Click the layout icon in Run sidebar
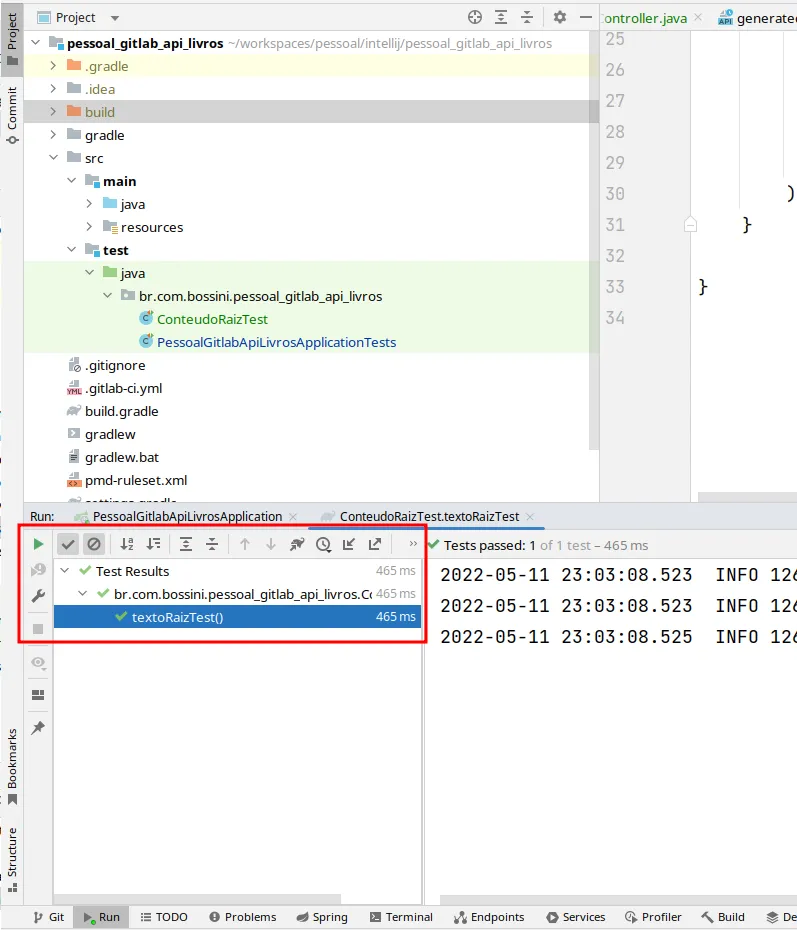The image size is (797, 930). 38,695
